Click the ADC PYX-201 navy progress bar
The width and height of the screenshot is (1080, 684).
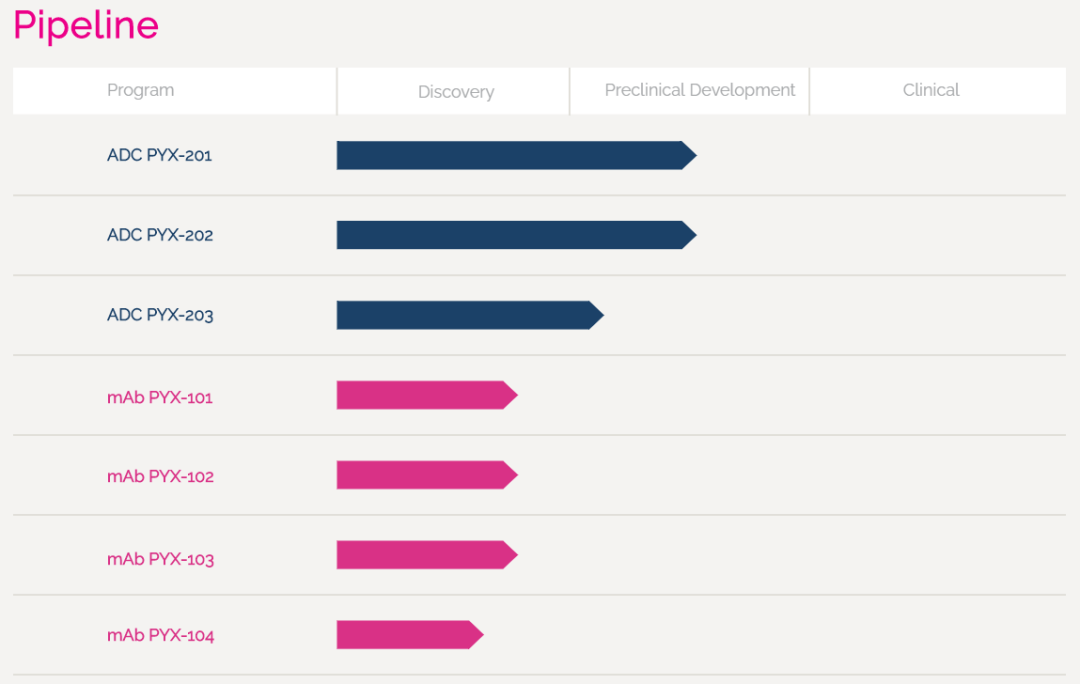(510, 155)
